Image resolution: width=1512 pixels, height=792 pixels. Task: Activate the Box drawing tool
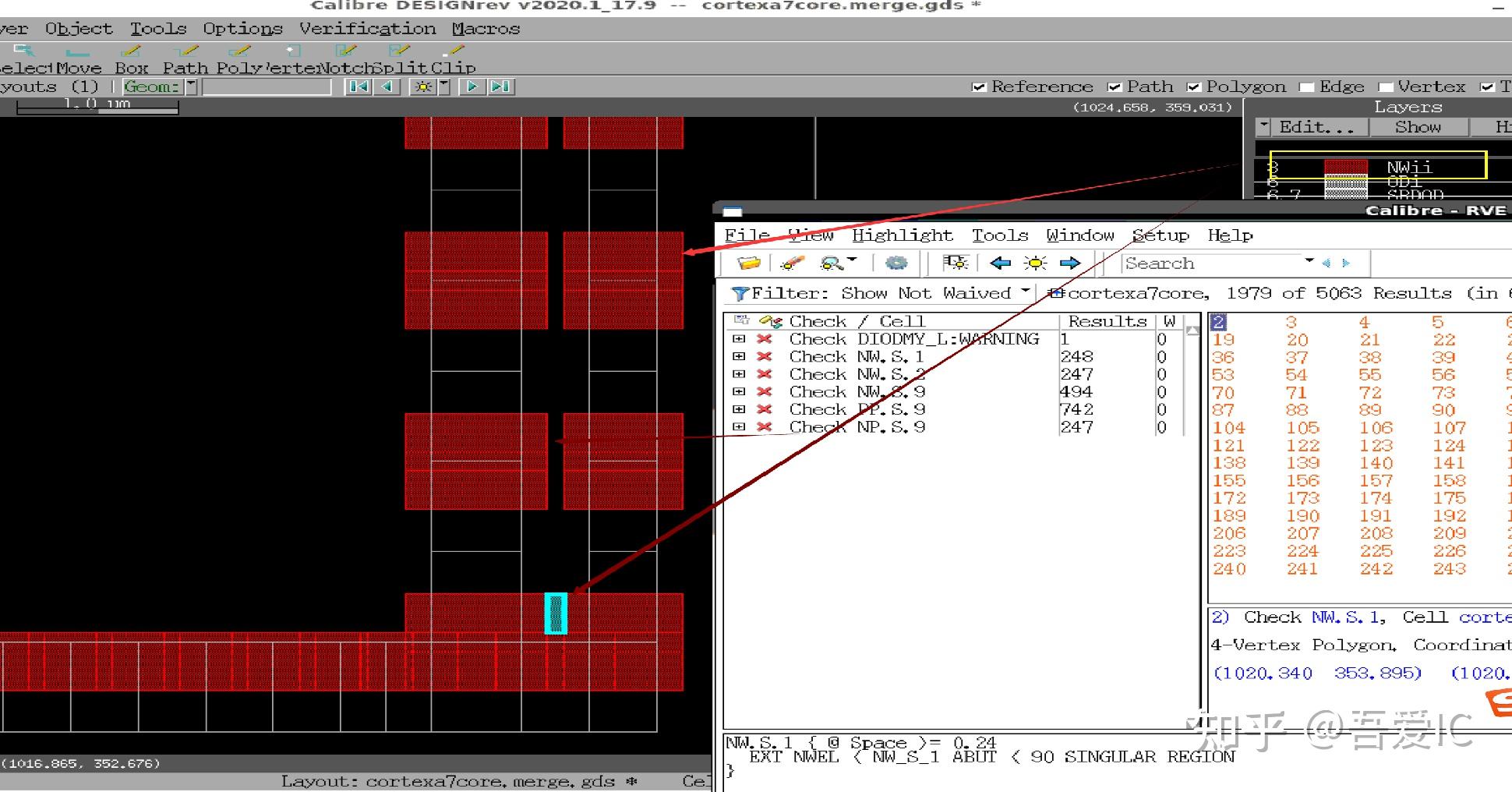click(132, 60)
